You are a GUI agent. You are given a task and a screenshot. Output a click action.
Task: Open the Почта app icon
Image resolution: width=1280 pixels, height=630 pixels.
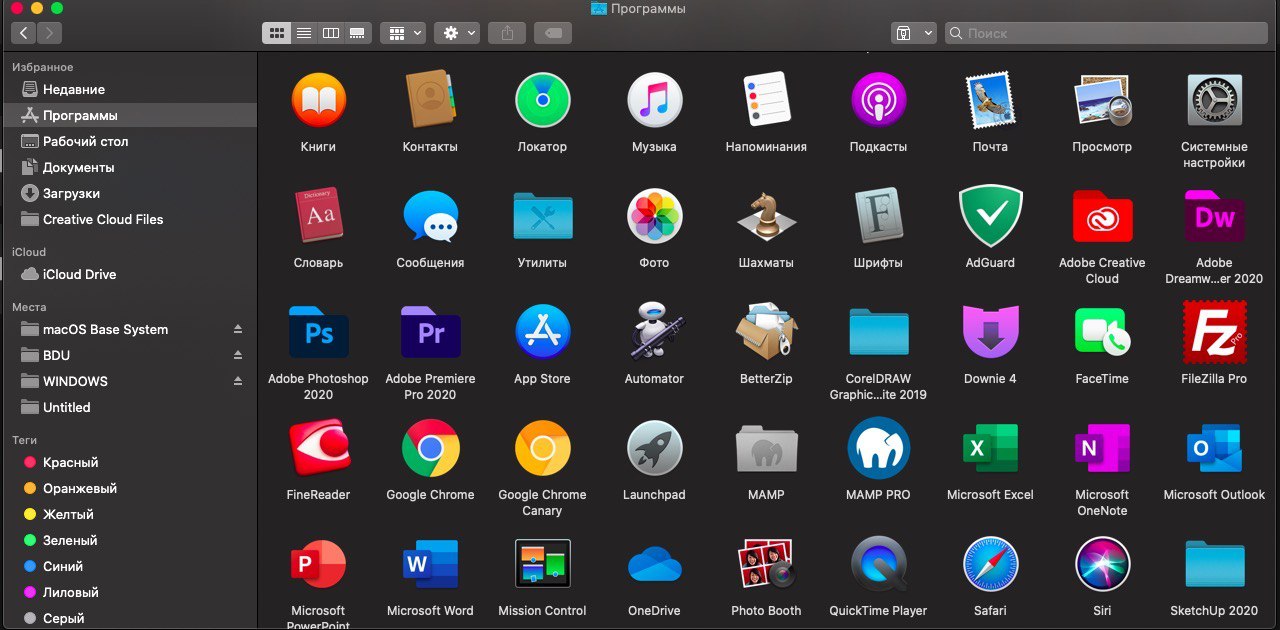(990, 100)
